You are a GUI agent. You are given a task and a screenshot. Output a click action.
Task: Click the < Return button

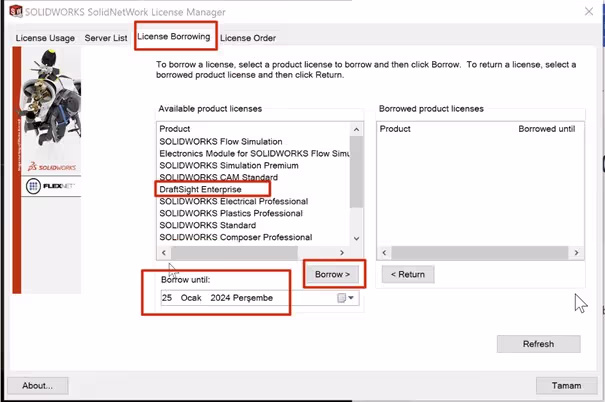tap(408, 274)
